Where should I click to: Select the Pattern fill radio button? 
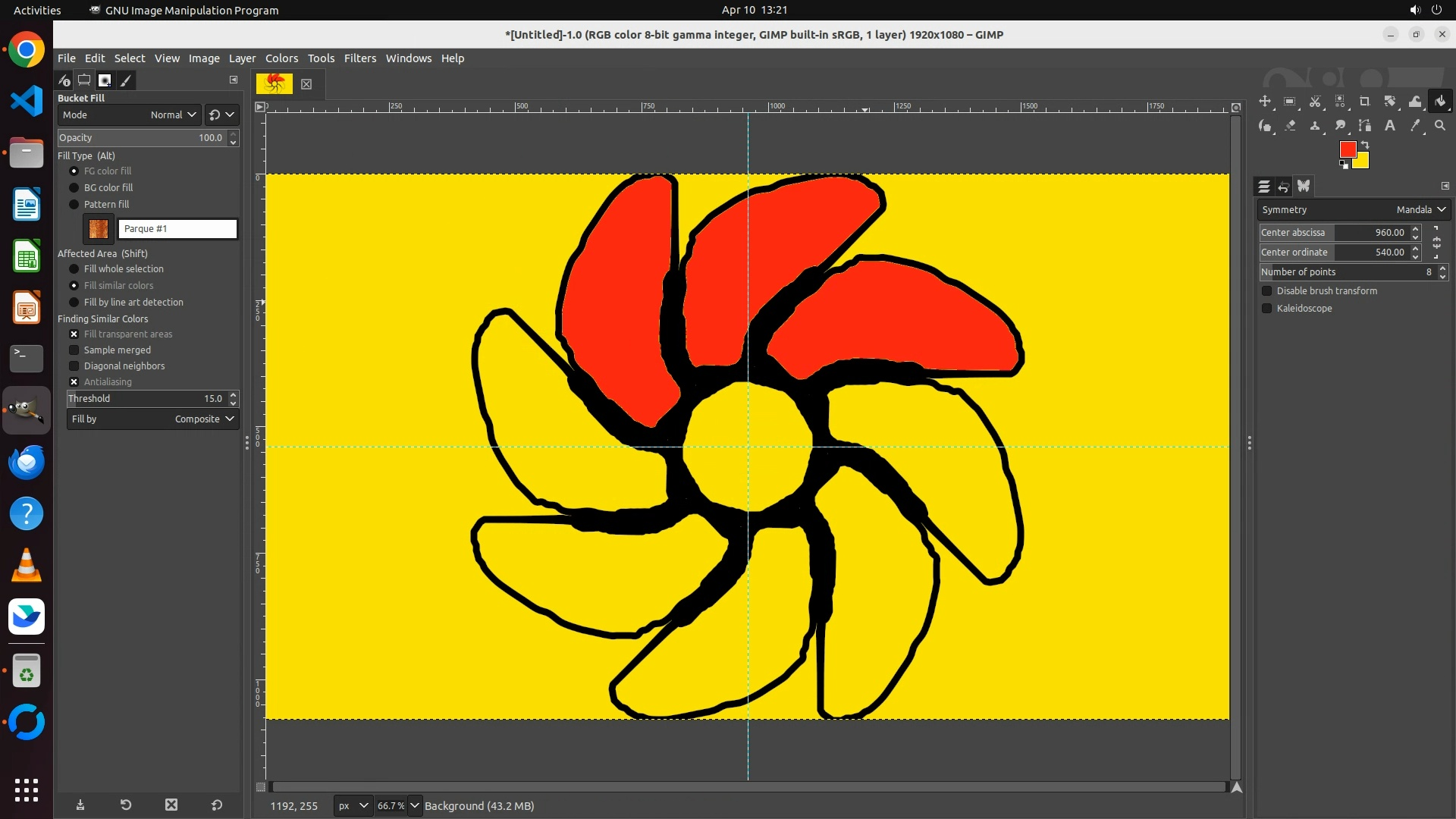pos(74,205)
